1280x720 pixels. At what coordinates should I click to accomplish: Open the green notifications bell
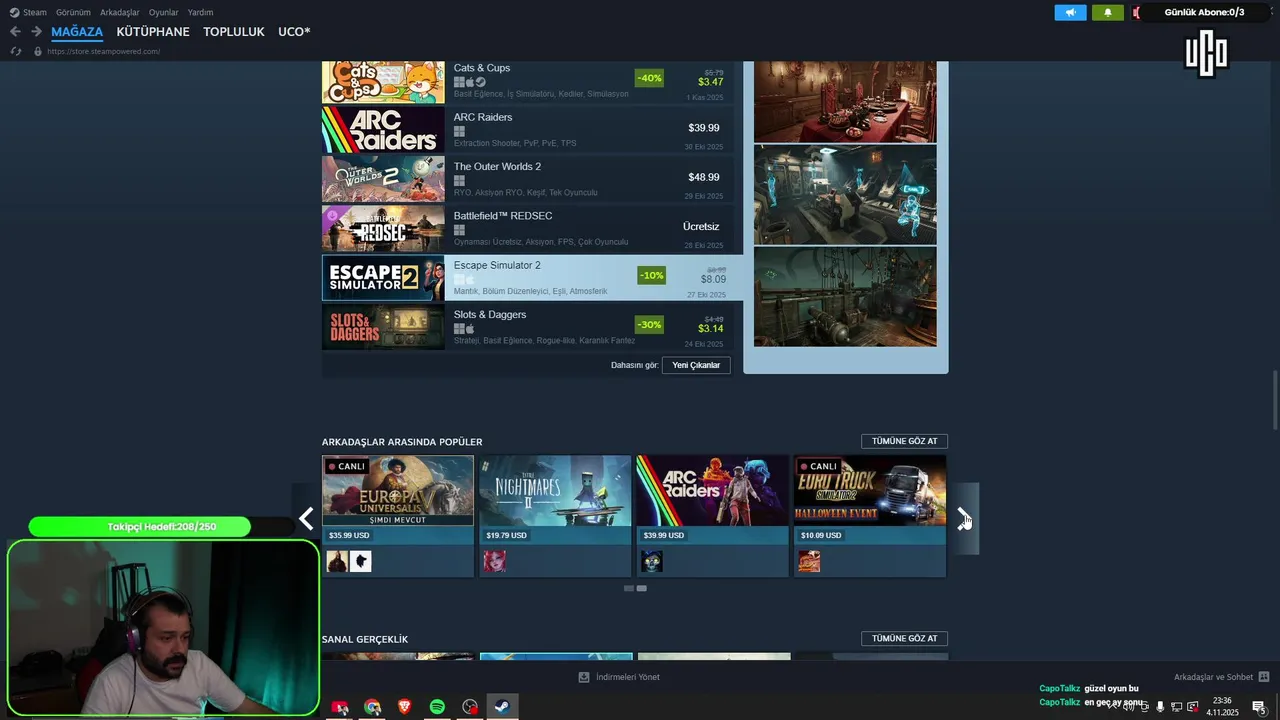pyautogui.click(x=1107, y=12)
